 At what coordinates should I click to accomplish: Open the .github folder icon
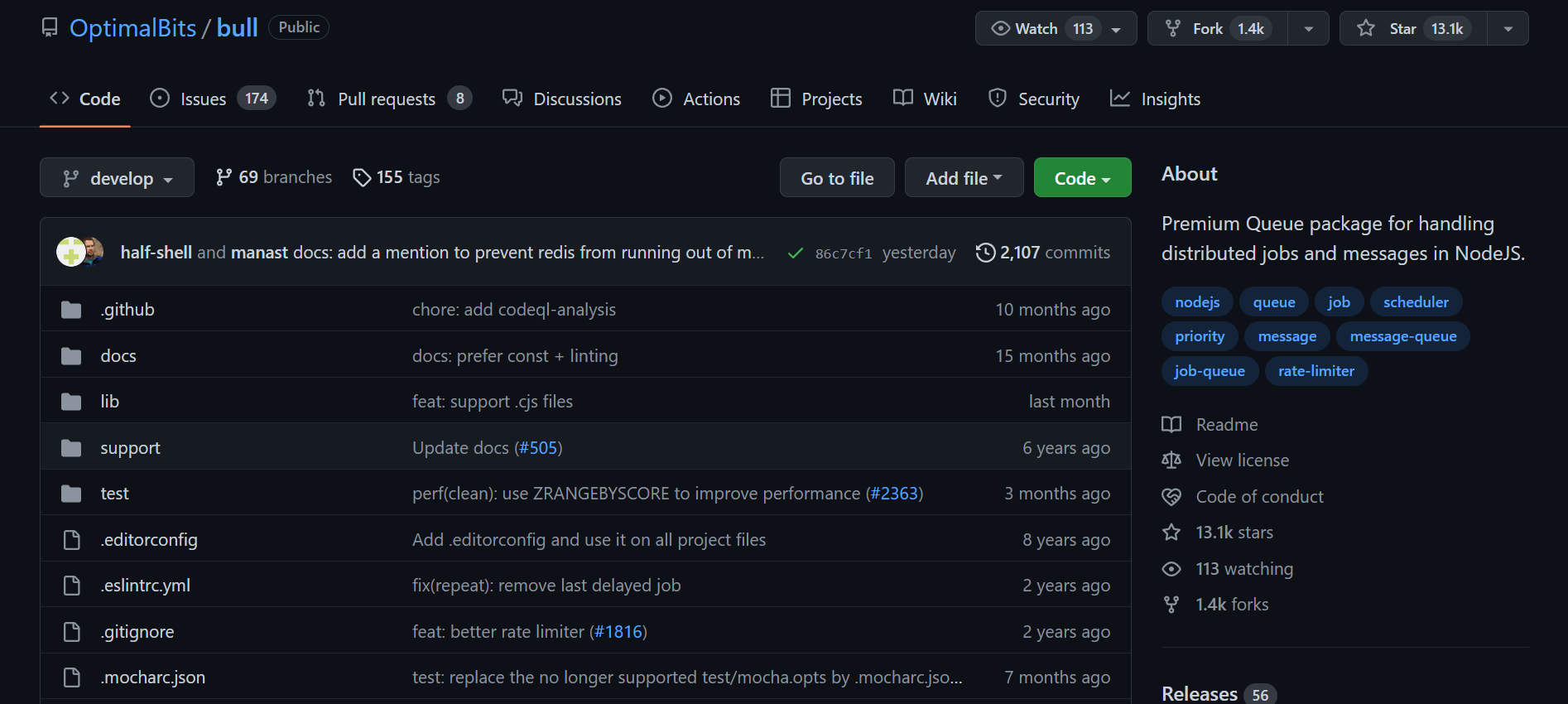point(71,310)
